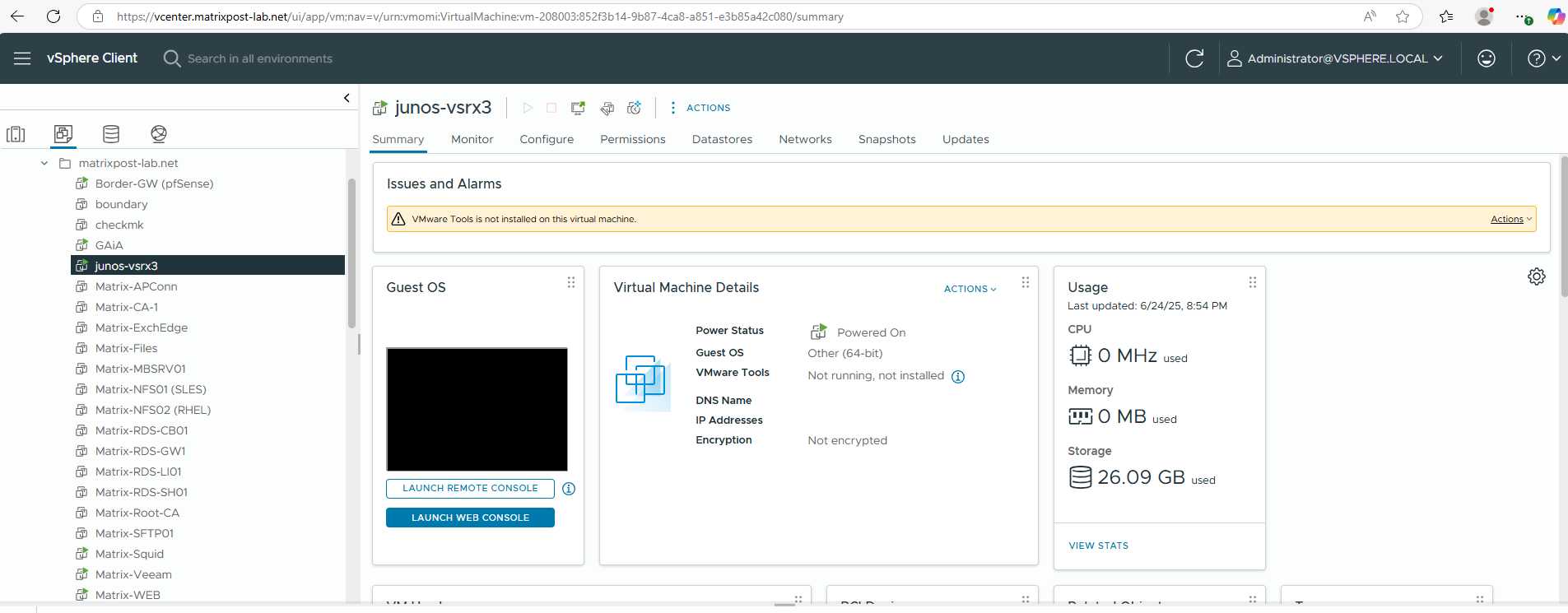1568x613 pixels.
Task: Switch to the Configure tab
Action: pos(547,139)
